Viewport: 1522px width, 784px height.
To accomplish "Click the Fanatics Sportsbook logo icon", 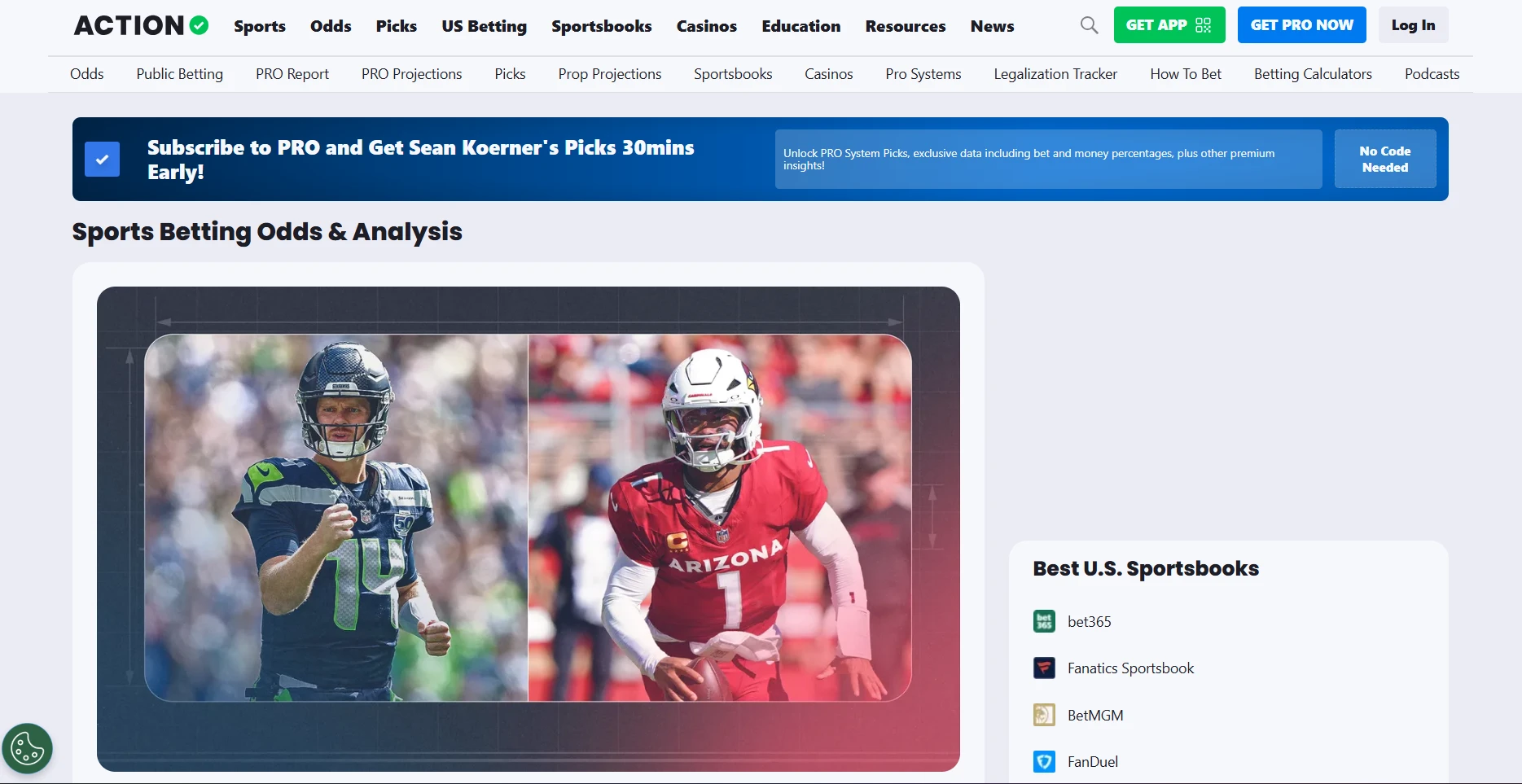I will [1044, 668].
